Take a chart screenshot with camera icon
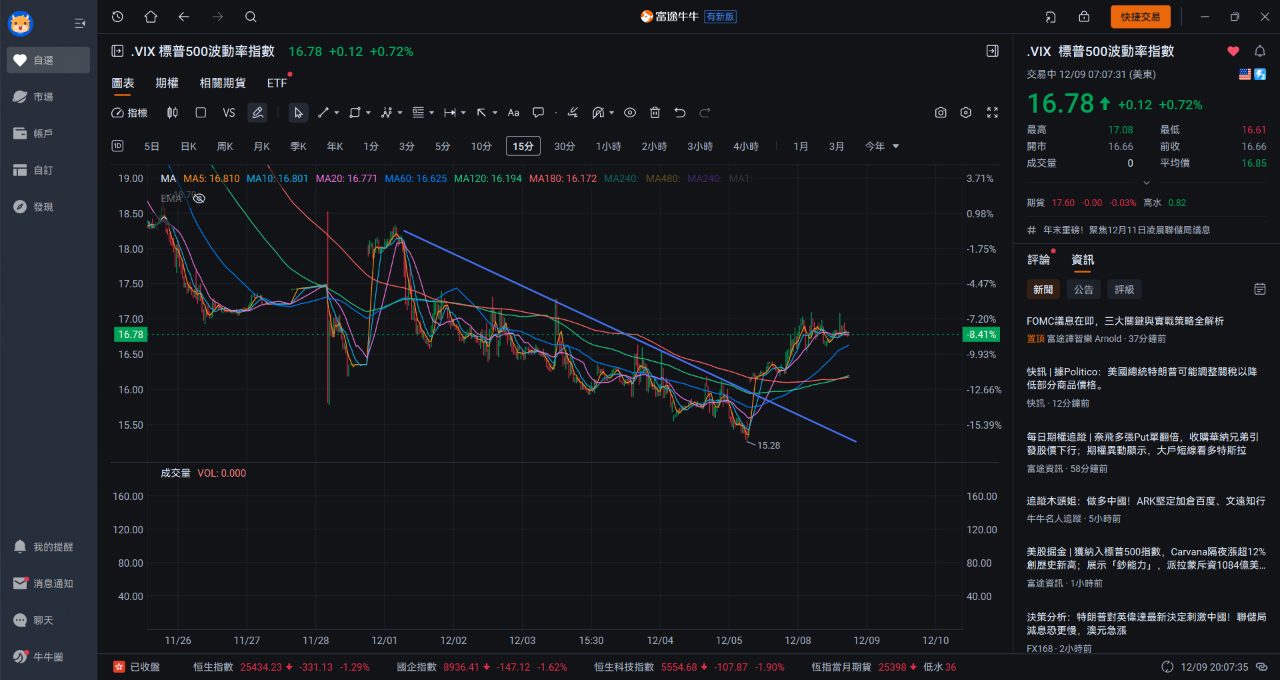The width and height of the screenshot is (1280, 680). point(940,113)
